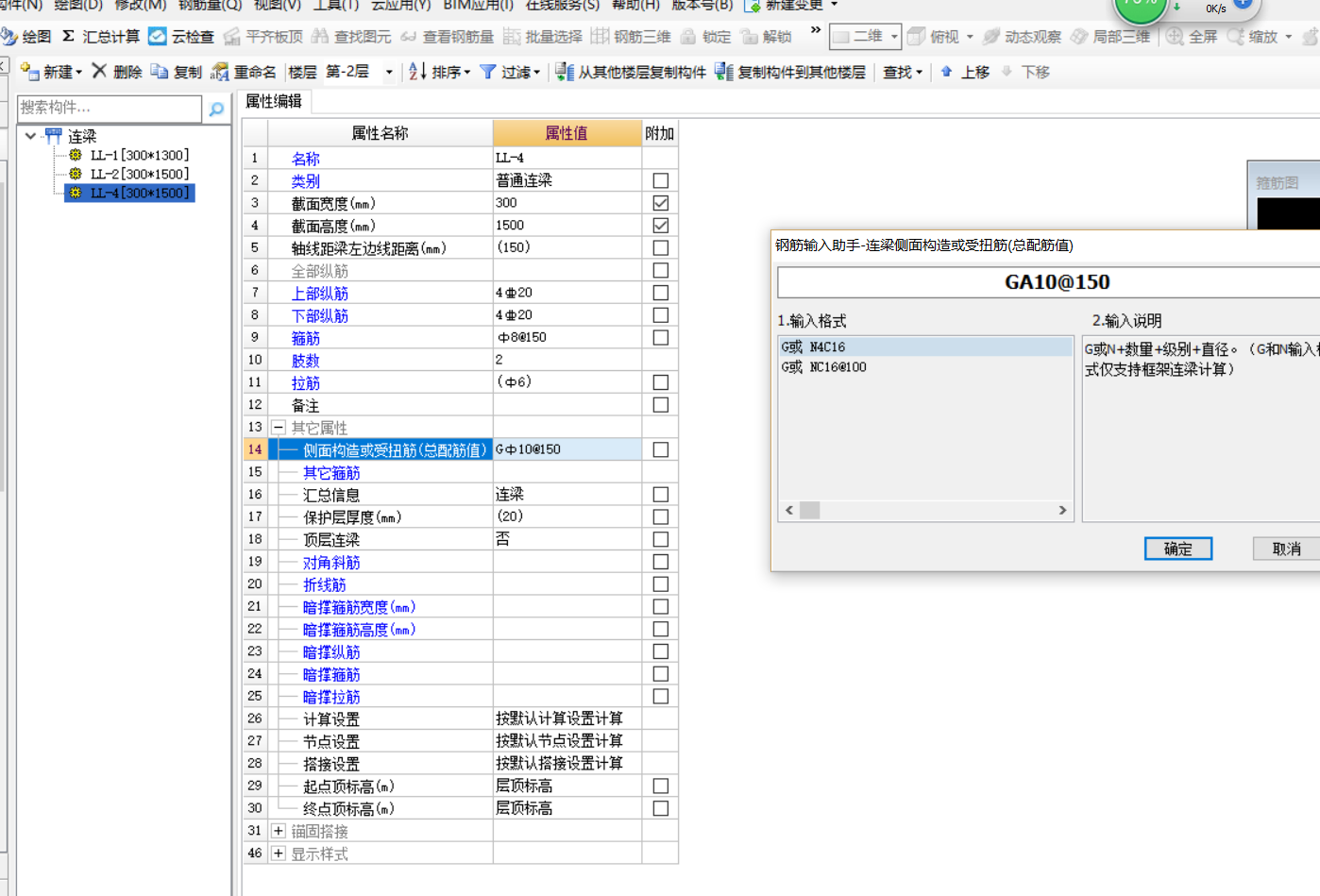Viewport: 1320px width, 896px height.
Task: Open the 修改(M) menu
Action: [x=140, y=6]
